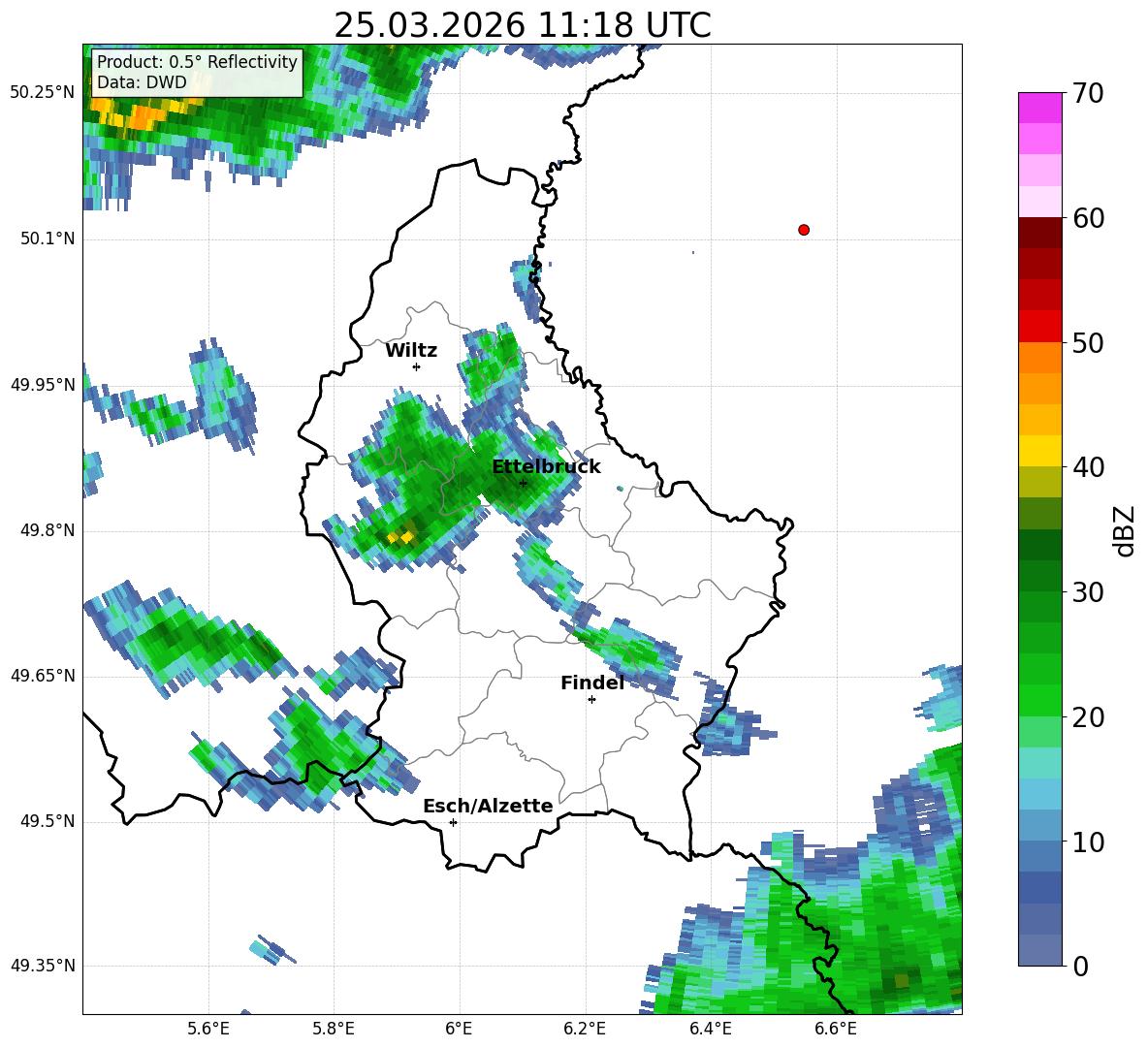
Task: Click the 'Data: DWD' legend text
Action: pyautogui.click(x=142, y=82)
